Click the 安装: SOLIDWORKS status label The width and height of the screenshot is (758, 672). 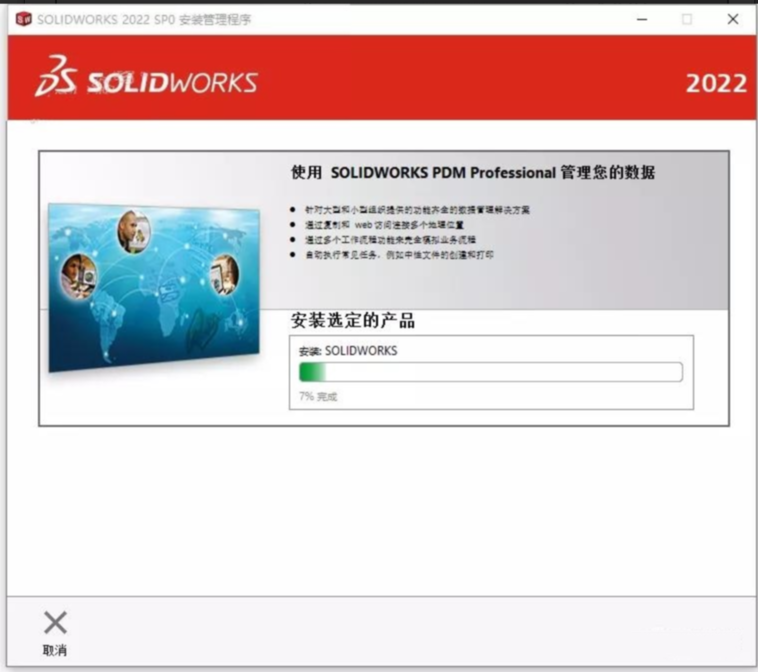348,351
